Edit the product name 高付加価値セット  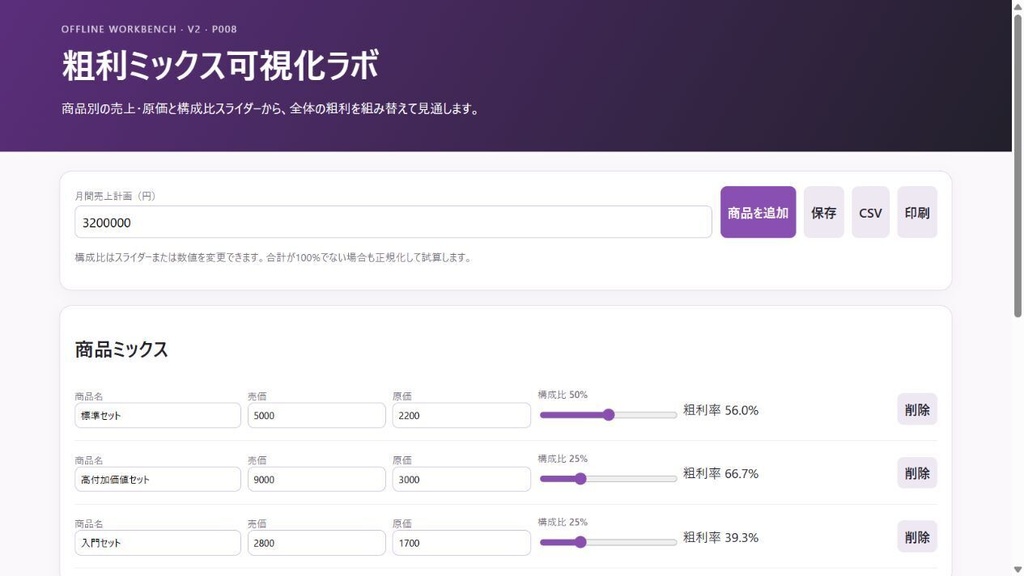[x=157, y=479]
